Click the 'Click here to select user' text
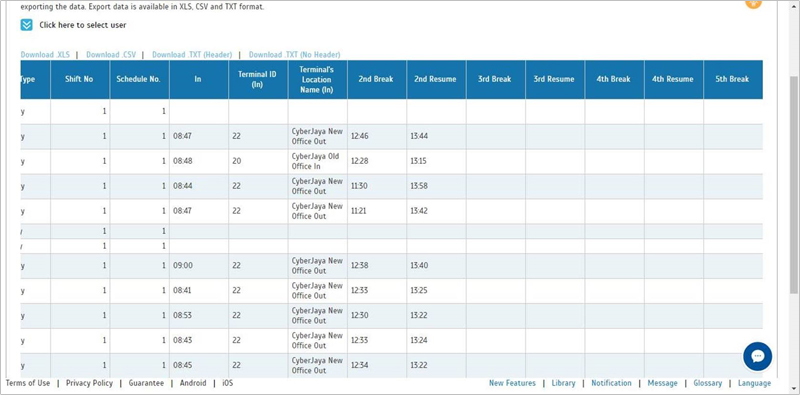This screenshot has height=395, width=800. pos(83,25)
